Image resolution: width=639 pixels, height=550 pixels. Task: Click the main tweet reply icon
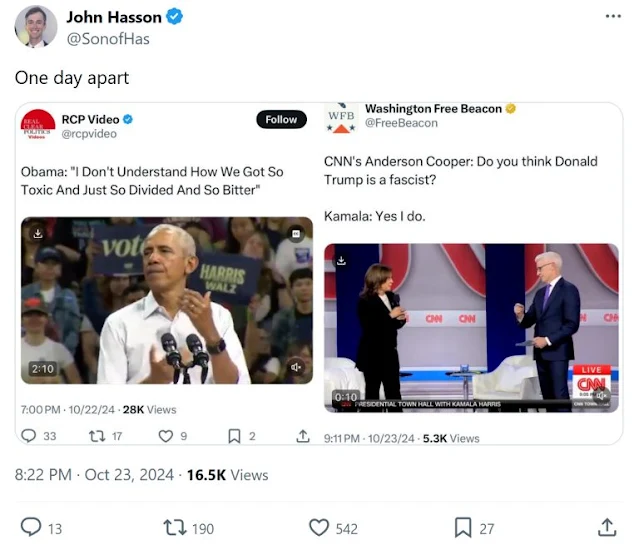31,528
